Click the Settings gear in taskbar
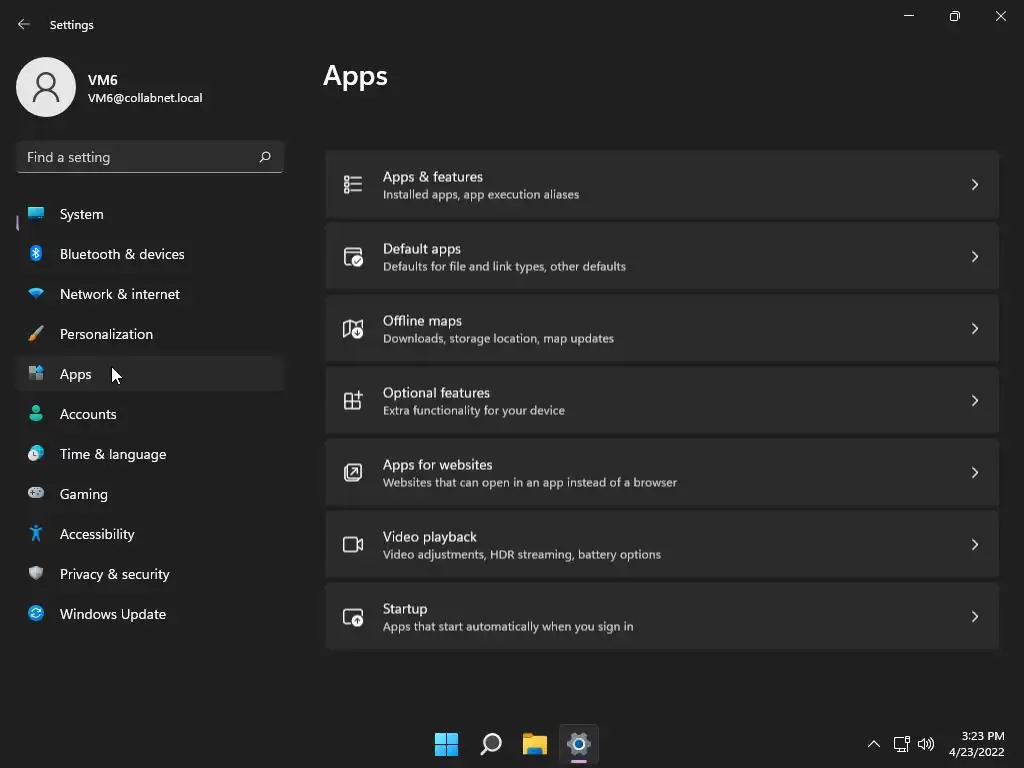The height and width of the screenshot is (768, 1024). point(579,744)
